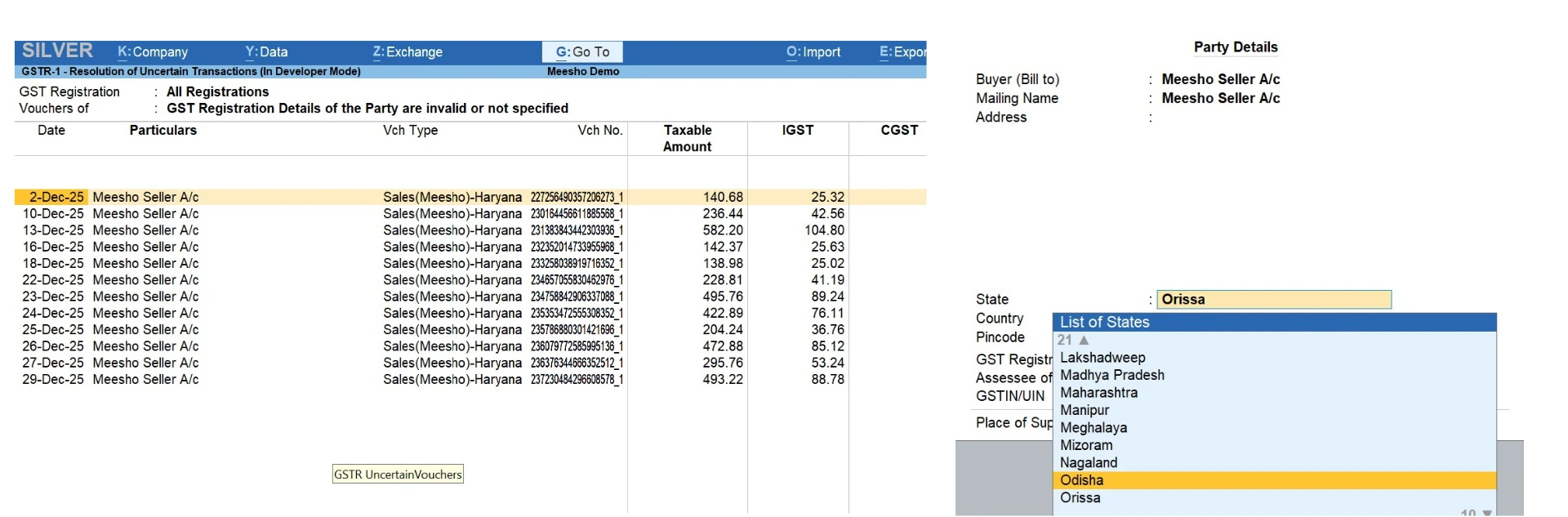Click the Particulars column header
This screenshot has width=1568, height=517.
pyautogui.click(x=163, y=130)
